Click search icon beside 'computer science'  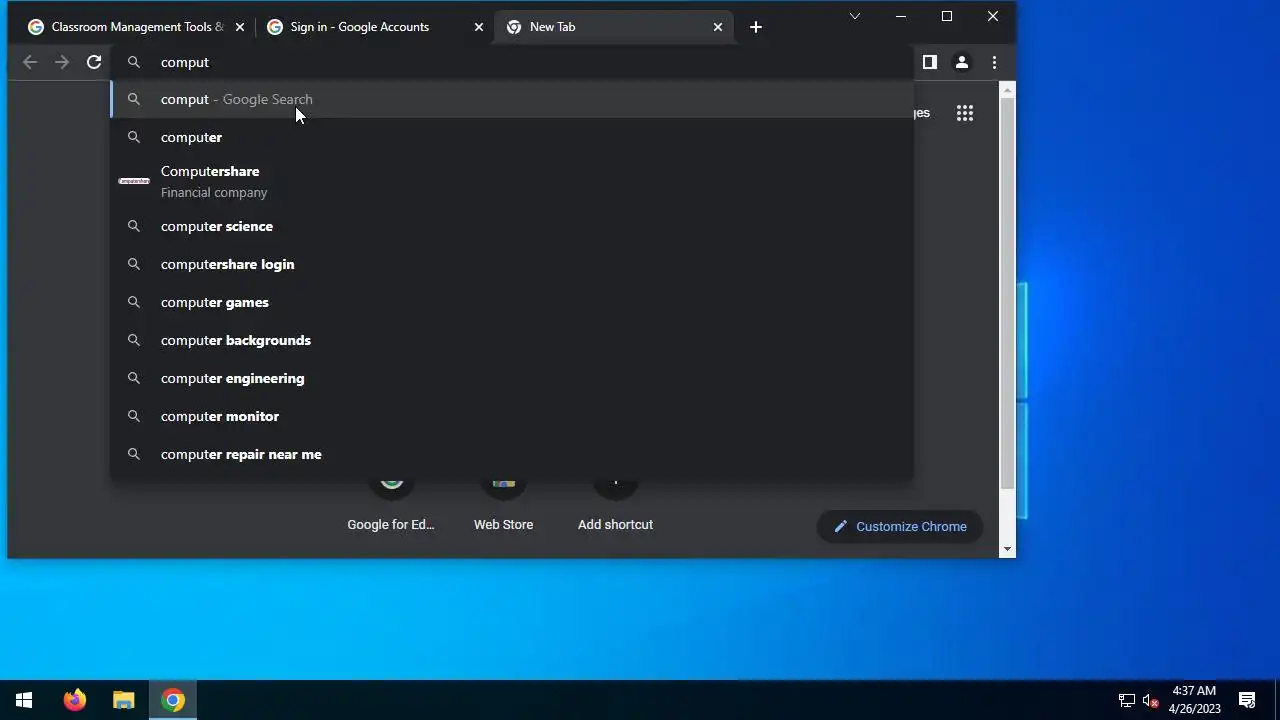(x=133, y=226)
